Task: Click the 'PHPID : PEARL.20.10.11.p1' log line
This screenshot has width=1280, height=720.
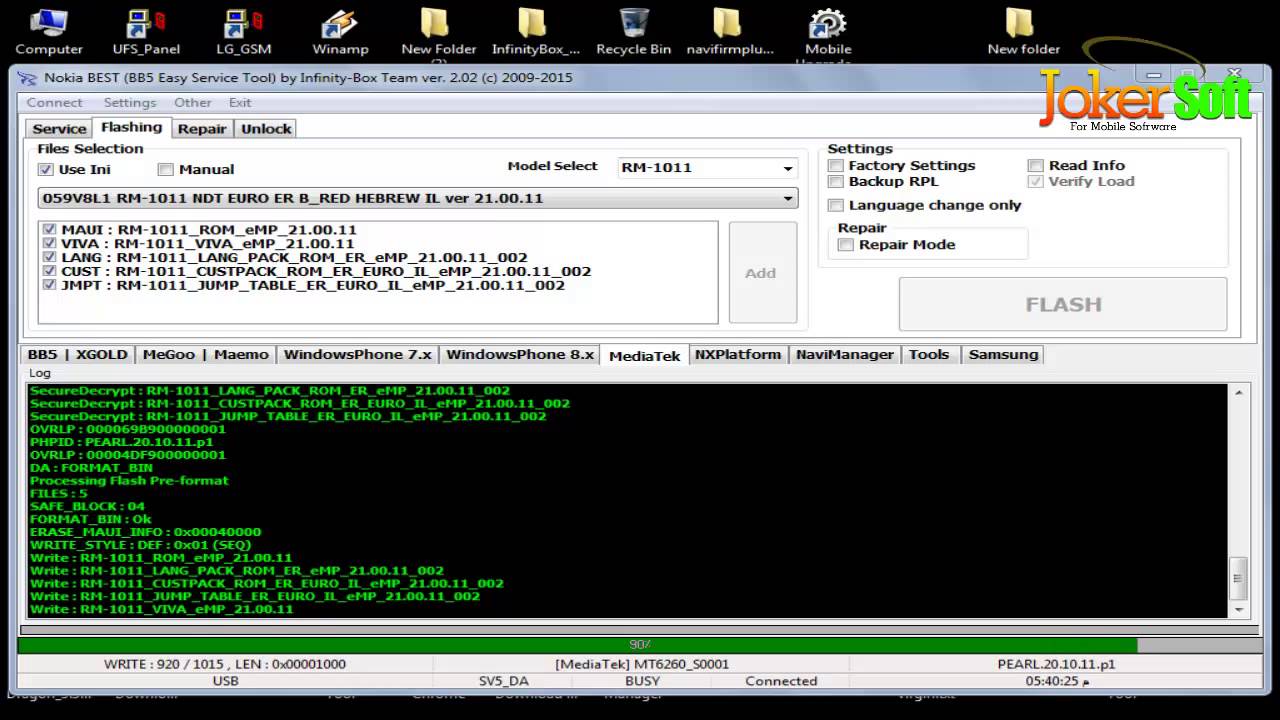Action: point(121,442)
